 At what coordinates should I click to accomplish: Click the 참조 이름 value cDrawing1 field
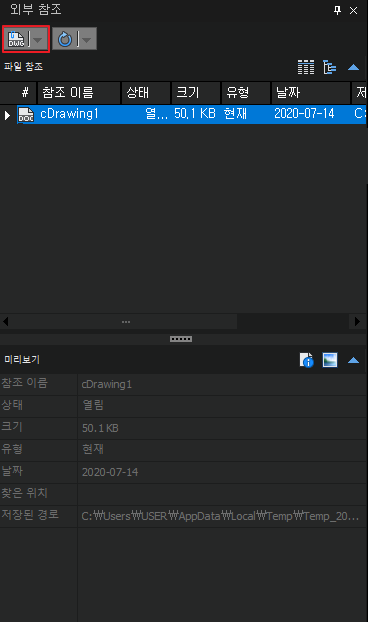pos(222,384)
